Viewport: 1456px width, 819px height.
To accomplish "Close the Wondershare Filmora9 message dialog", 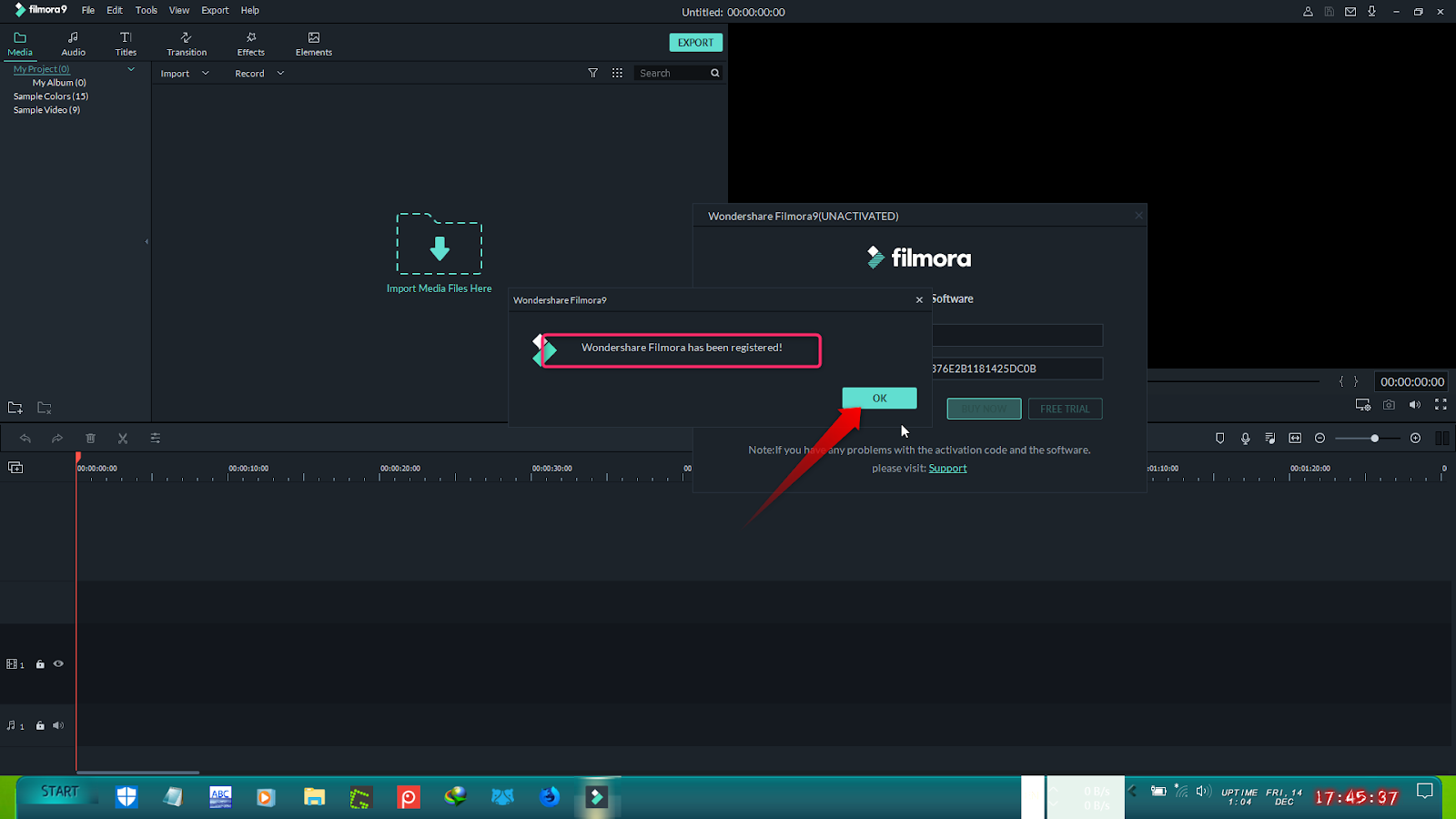I will [919, 299].
